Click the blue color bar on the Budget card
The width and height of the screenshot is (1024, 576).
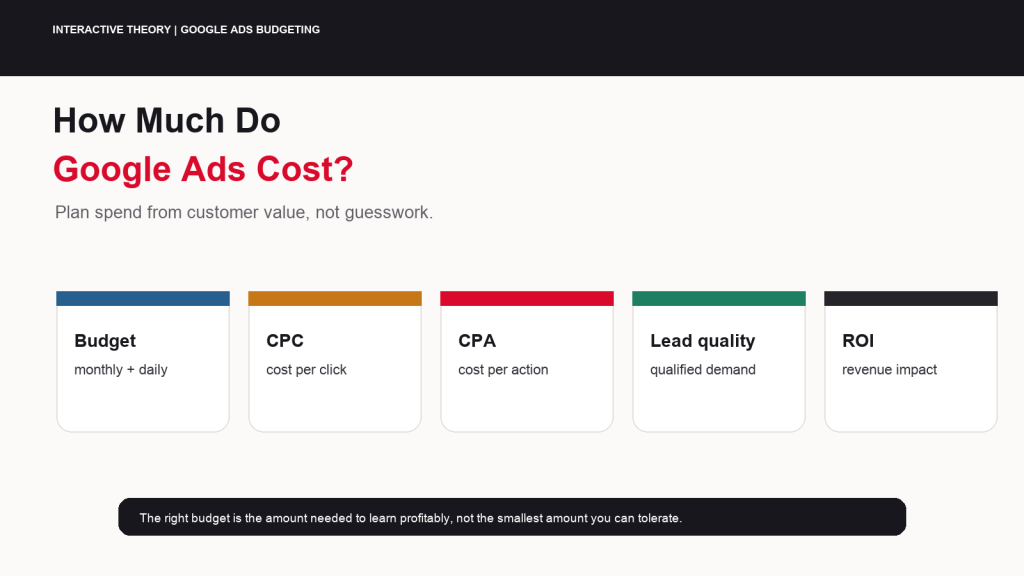coord(143,298)
